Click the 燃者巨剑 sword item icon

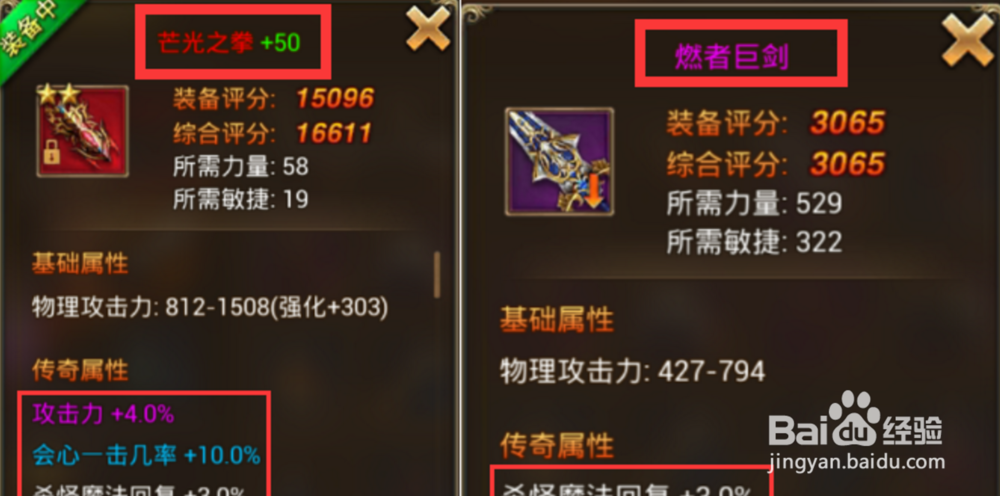point(559,162)
